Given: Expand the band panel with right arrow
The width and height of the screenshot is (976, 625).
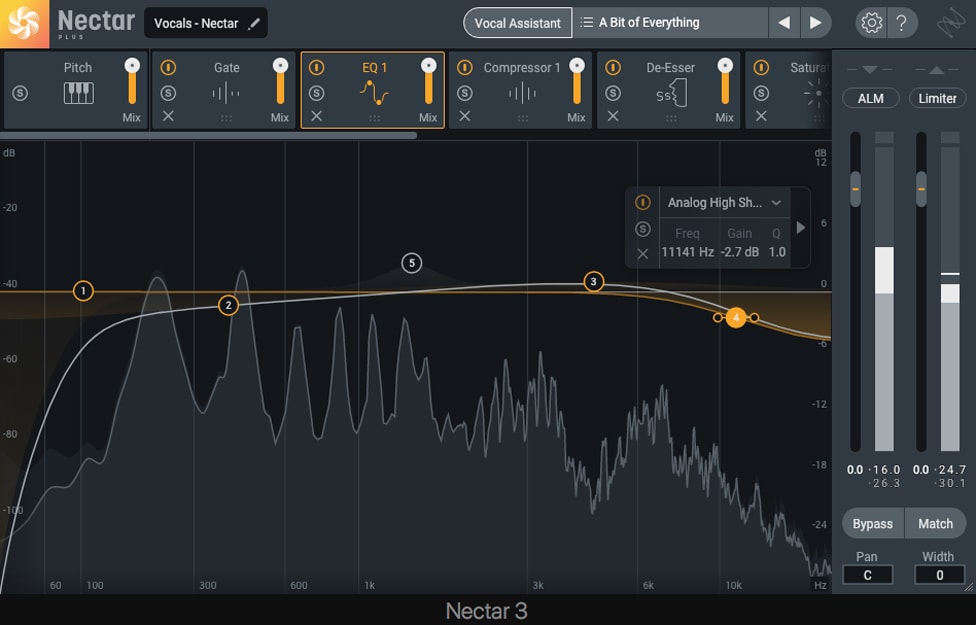Looking at the screenshot, I should pyautogui.click(x=801, y=228).
